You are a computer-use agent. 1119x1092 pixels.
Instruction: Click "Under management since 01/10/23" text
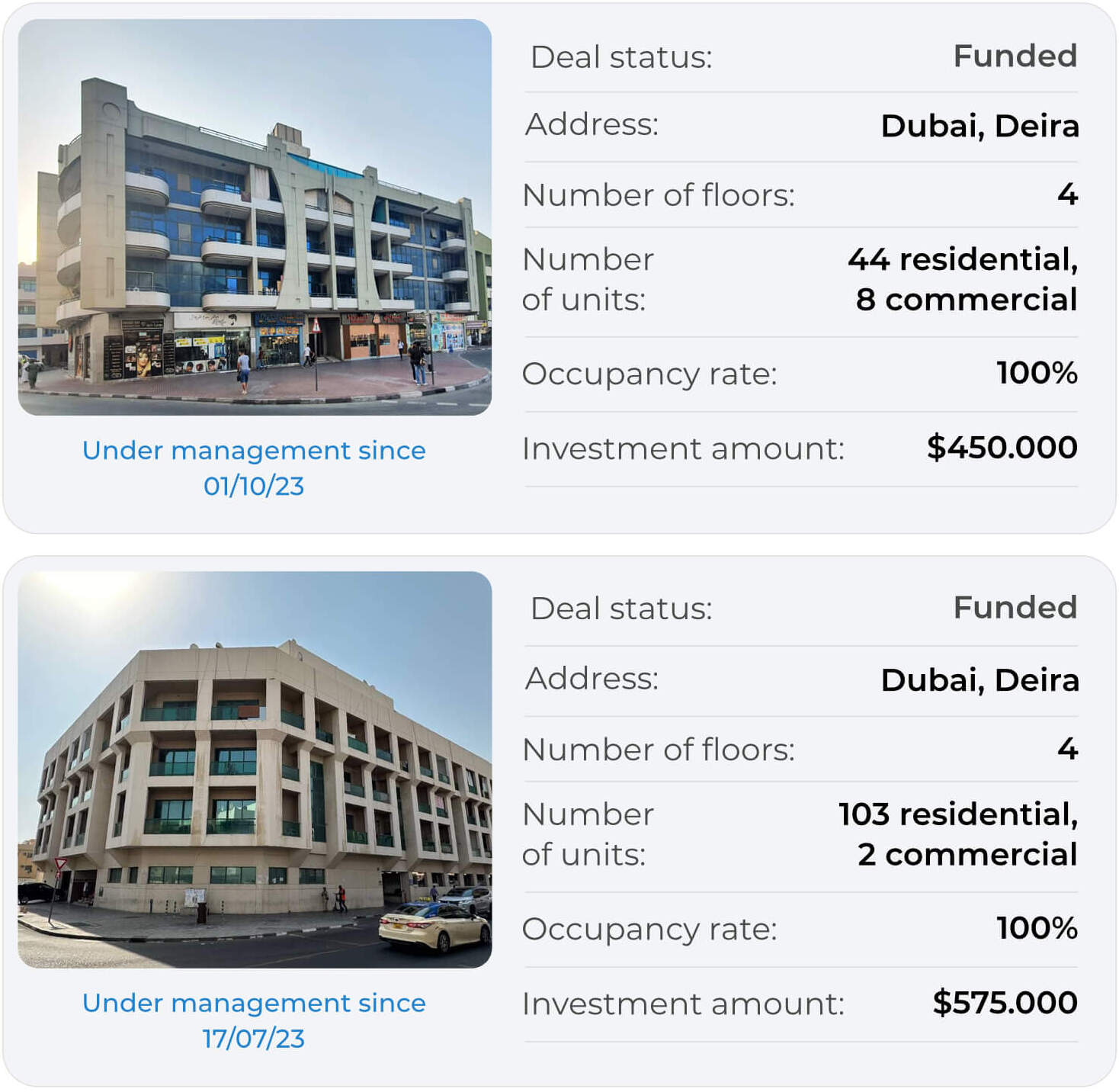254,467
